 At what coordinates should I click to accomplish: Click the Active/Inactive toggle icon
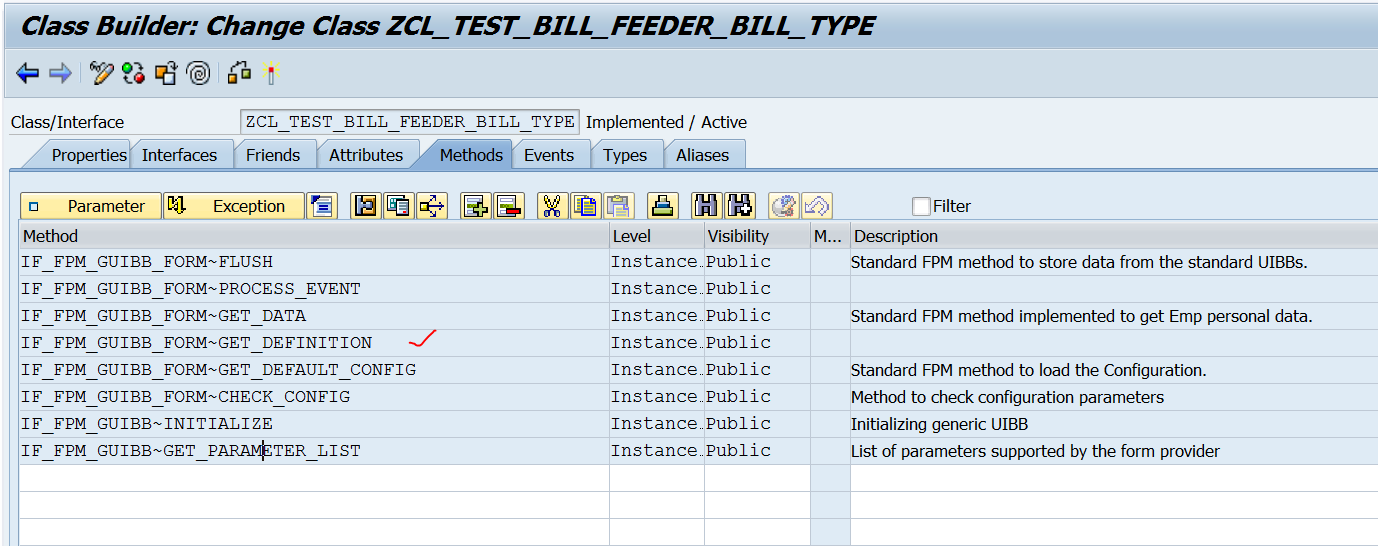coord(133,73)
